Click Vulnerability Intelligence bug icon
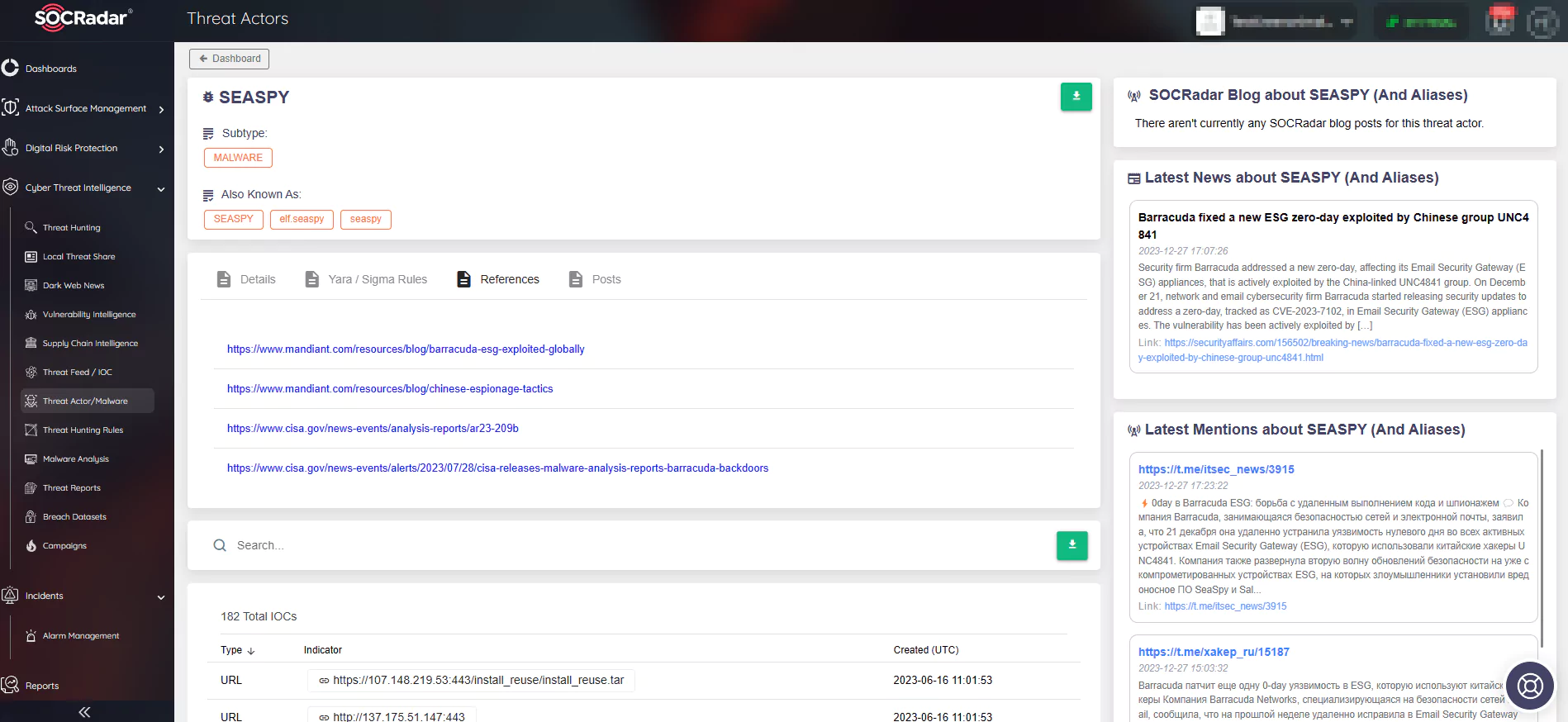Screen dimensions: 1568x722 click(31, 314)
